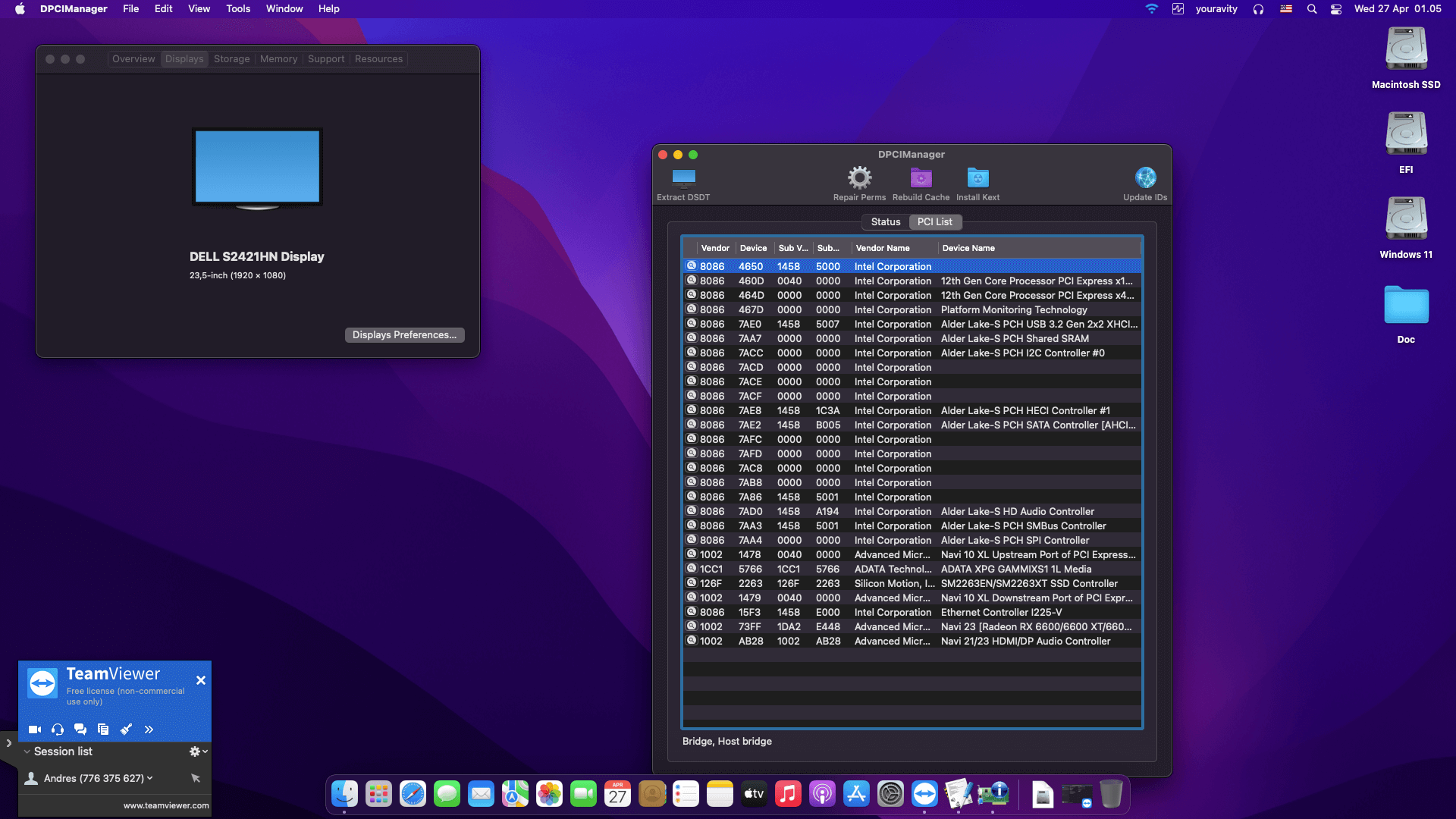This screenshot has width=1456, height=819.
Task: Click the DELL S2421HN display thumbnail
Action: pos(257,168)
